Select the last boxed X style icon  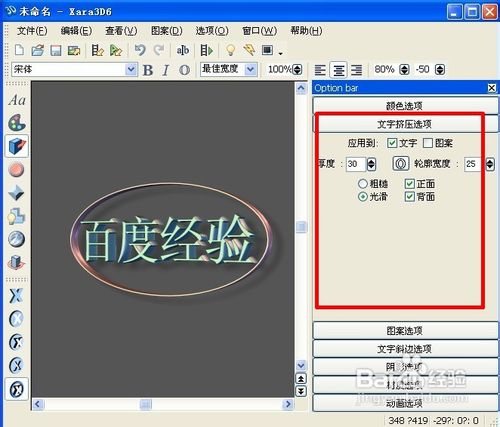(17, 389)
